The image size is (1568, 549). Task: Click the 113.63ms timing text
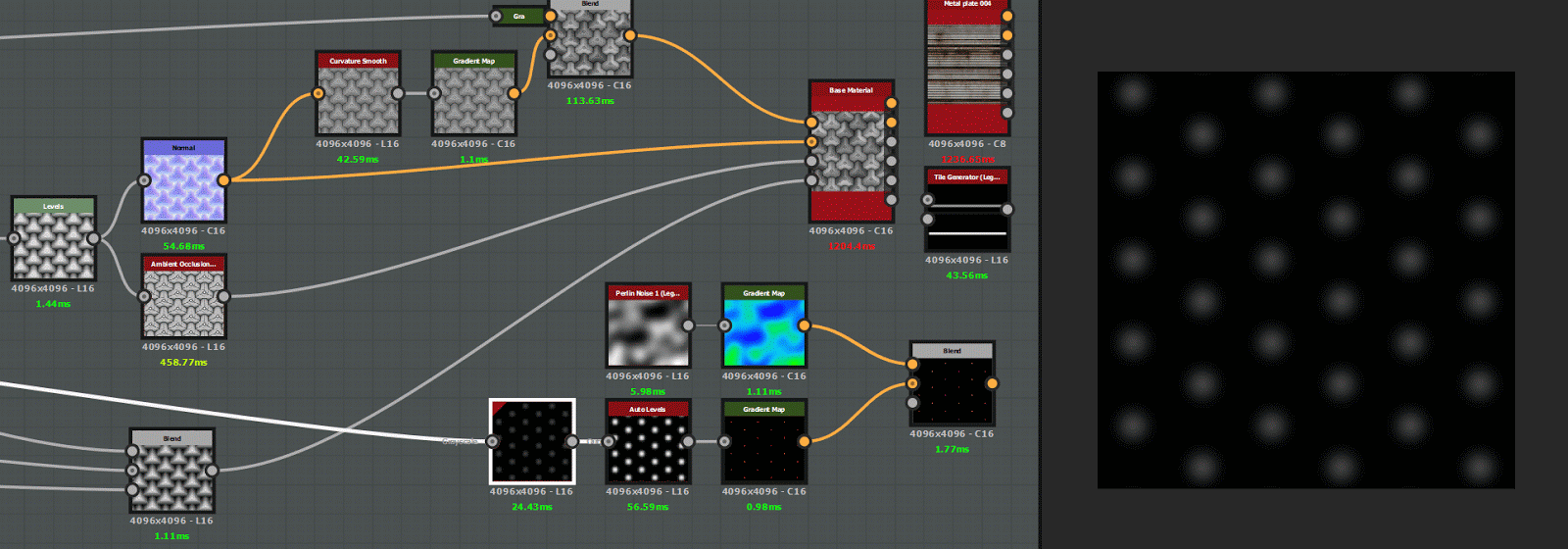point(590,101)
